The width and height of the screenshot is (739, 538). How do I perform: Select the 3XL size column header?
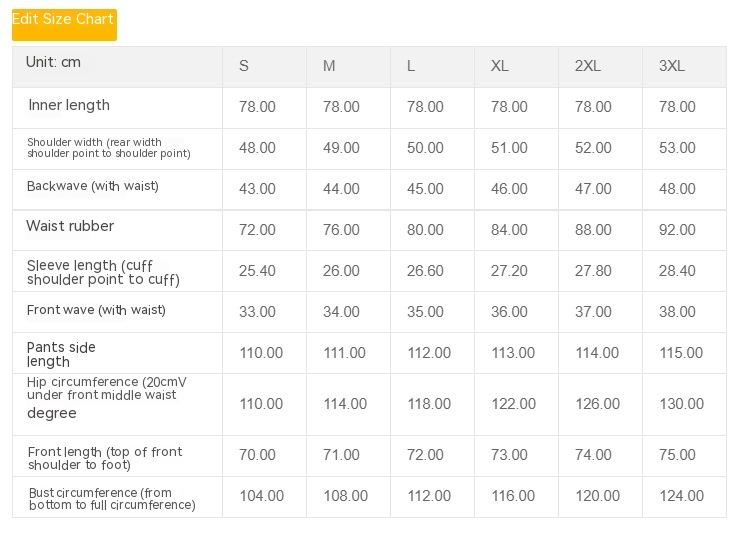(x=672, y=66)
